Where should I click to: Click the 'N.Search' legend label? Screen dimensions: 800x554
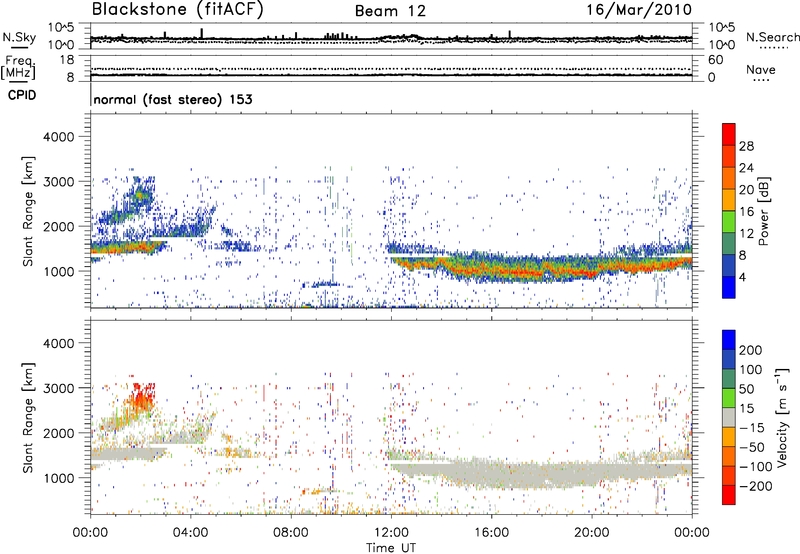[x=772, y=37]
